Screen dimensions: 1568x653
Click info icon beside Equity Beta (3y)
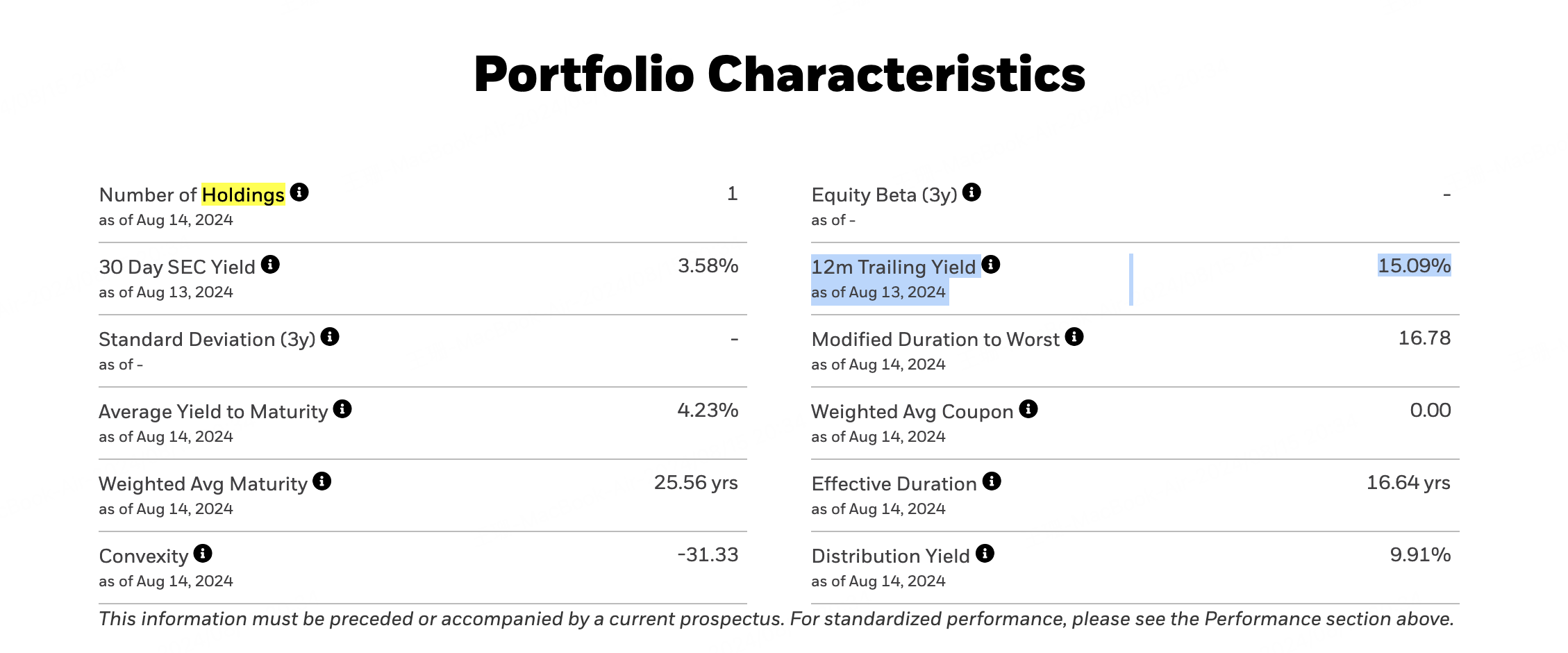coord(971,192)
